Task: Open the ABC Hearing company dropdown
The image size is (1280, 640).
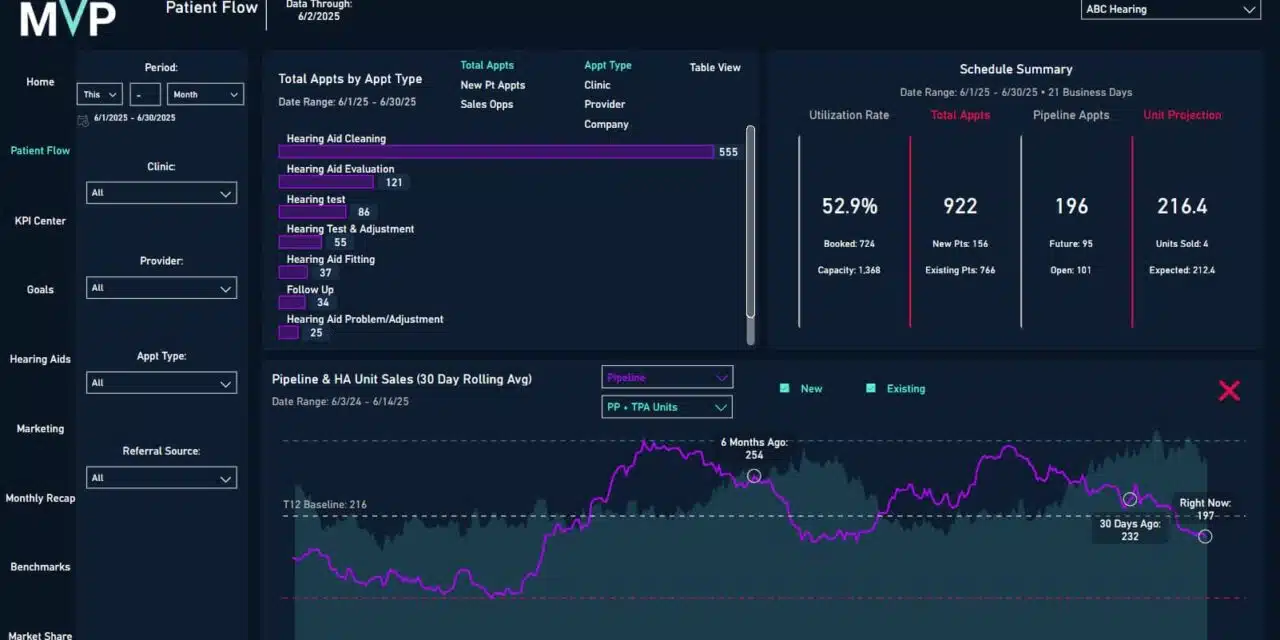Action: (1170, 10)
